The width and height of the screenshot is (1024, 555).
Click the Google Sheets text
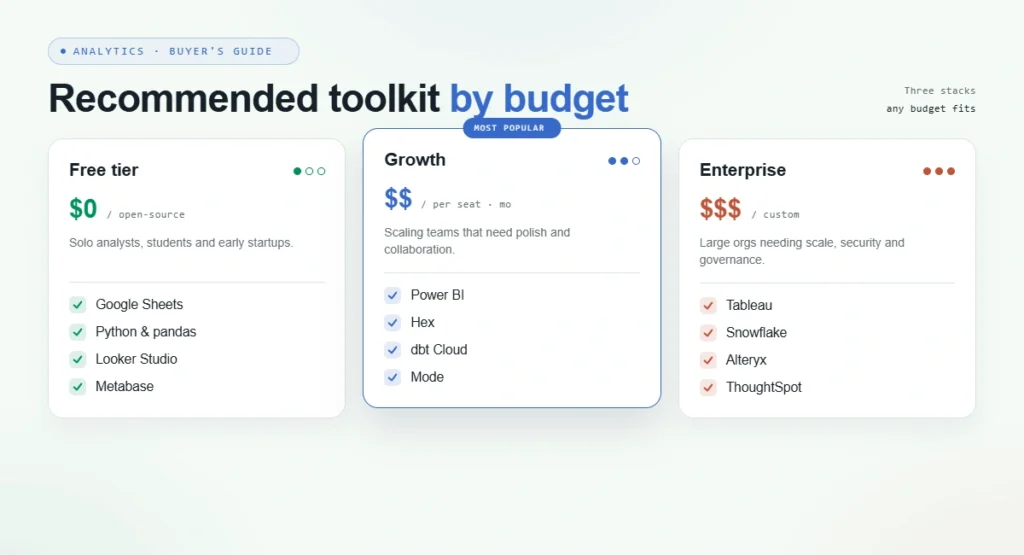[x=139, y=304]
